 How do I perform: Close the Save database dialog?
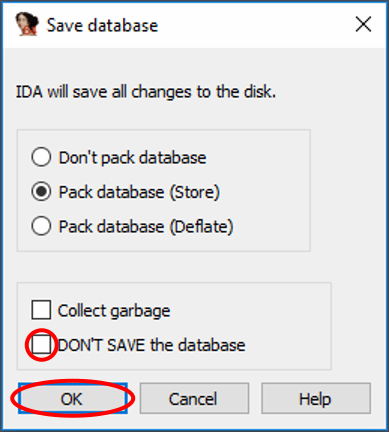(363, 25)
